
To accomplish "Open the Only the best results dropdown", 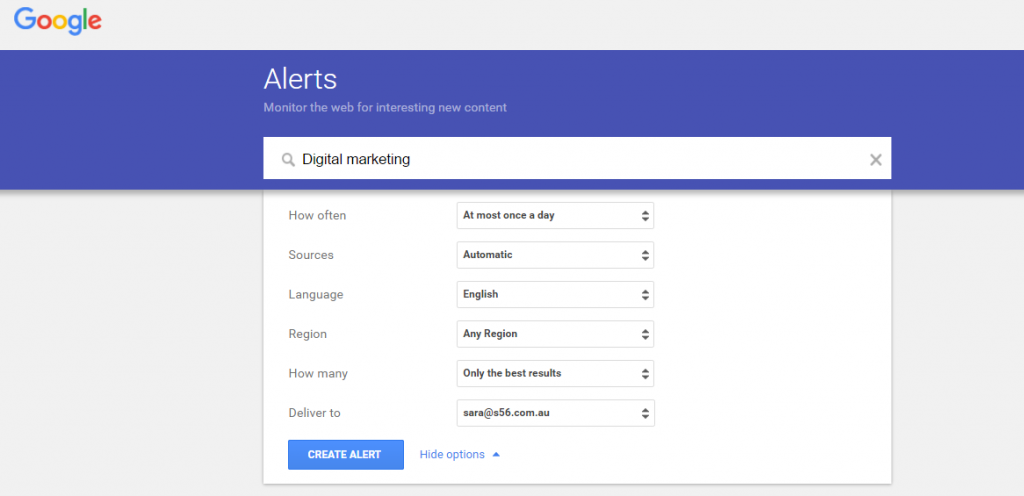I will (x=555, y=374).
